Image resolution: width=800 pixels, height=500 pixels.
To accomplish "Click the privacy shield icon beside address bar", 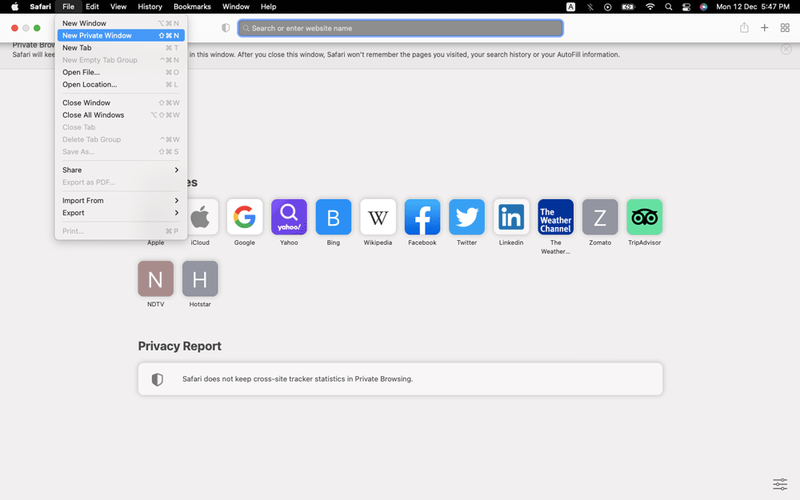I will pyautogui.click(x=225, y=28).
